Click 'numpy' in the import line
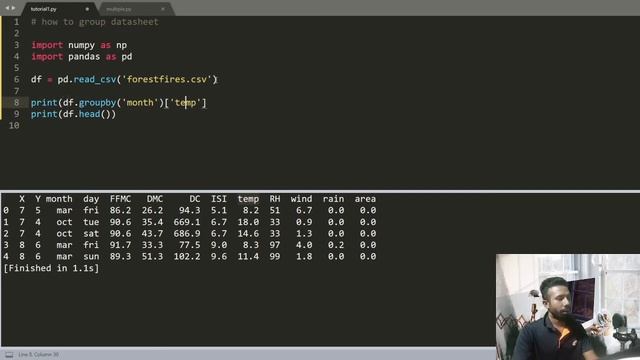This screenshot has width=640, height=360. (x=81, y=45)
